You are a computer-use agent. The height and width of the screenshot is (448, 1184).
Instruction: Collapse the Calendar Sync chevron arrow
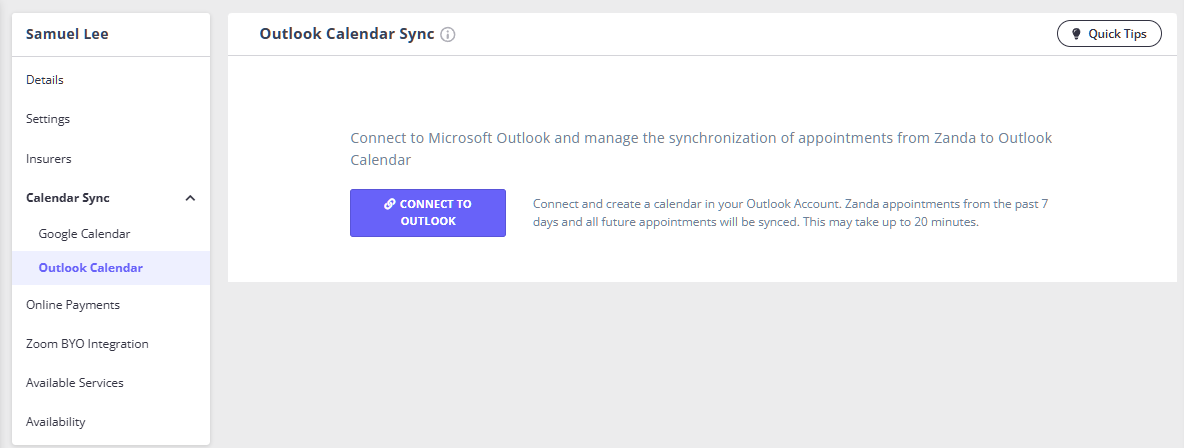pos(191,198)
